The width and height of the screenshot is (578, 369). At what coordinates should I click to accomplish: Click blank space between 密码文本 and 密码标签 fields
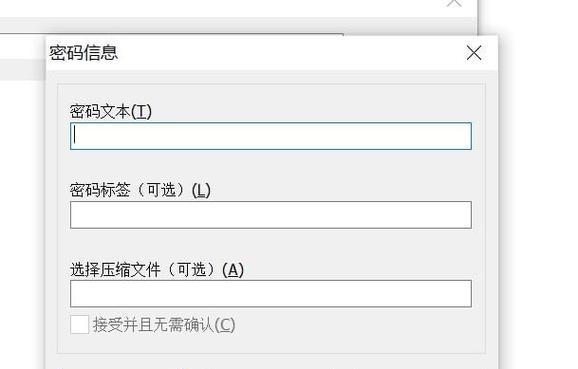pos(271,165)
